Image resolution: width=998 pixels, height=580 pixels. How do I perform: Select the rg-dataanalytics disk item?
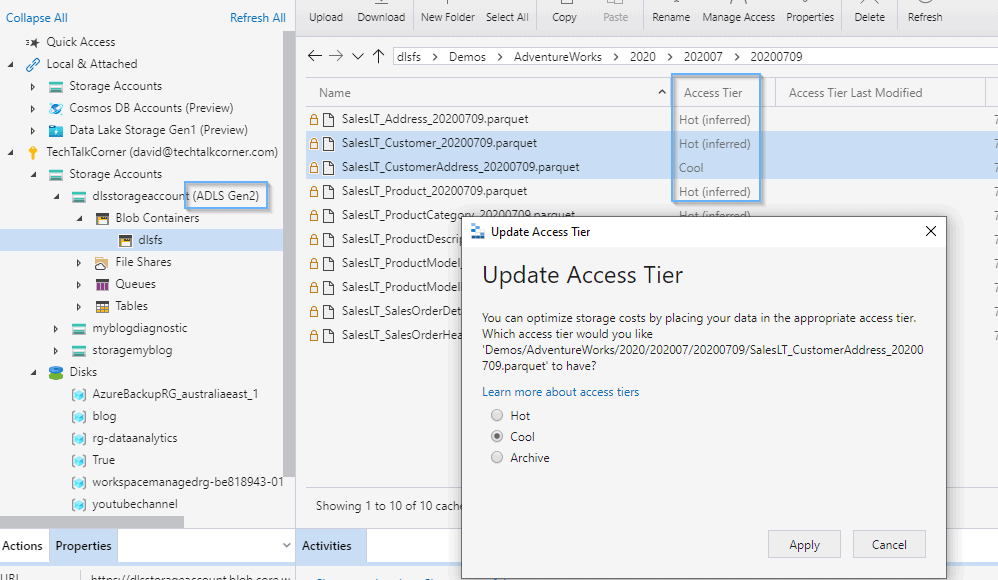point(135,438)
